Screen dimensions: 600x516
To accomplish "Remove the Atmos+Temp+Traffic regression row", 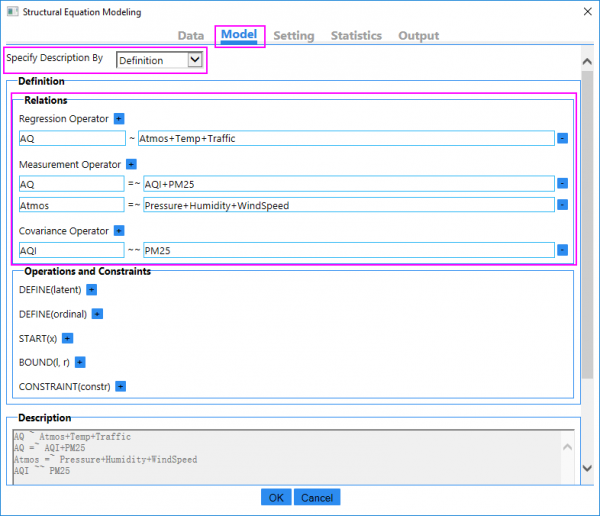I will pyautogui.click(x=562, y=139).
